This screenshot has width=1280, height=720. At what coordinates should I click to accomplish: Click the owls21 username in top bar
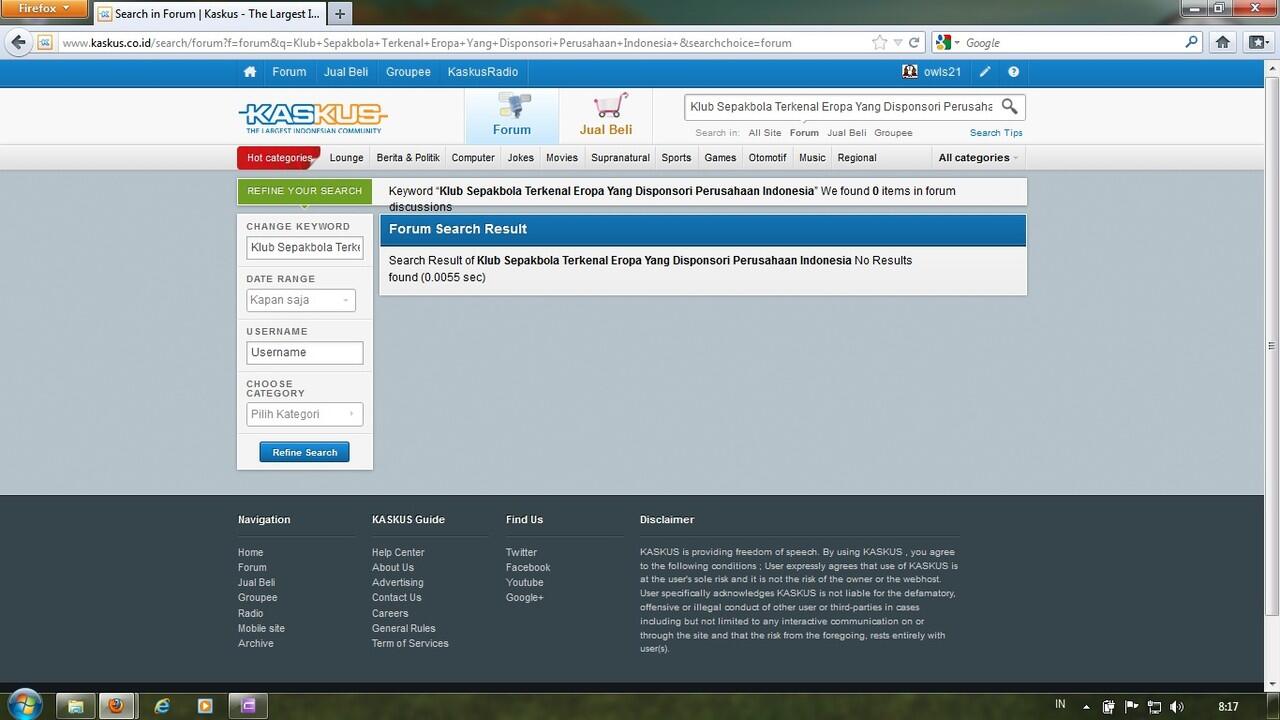point(942,72)
